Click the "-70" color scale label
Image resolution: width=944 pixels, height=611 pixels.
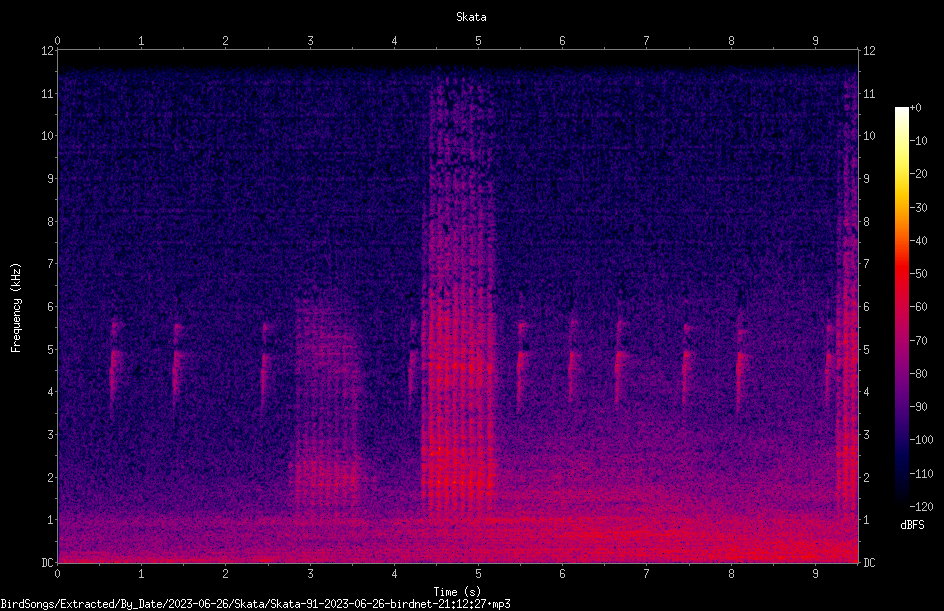coord(918,341)
